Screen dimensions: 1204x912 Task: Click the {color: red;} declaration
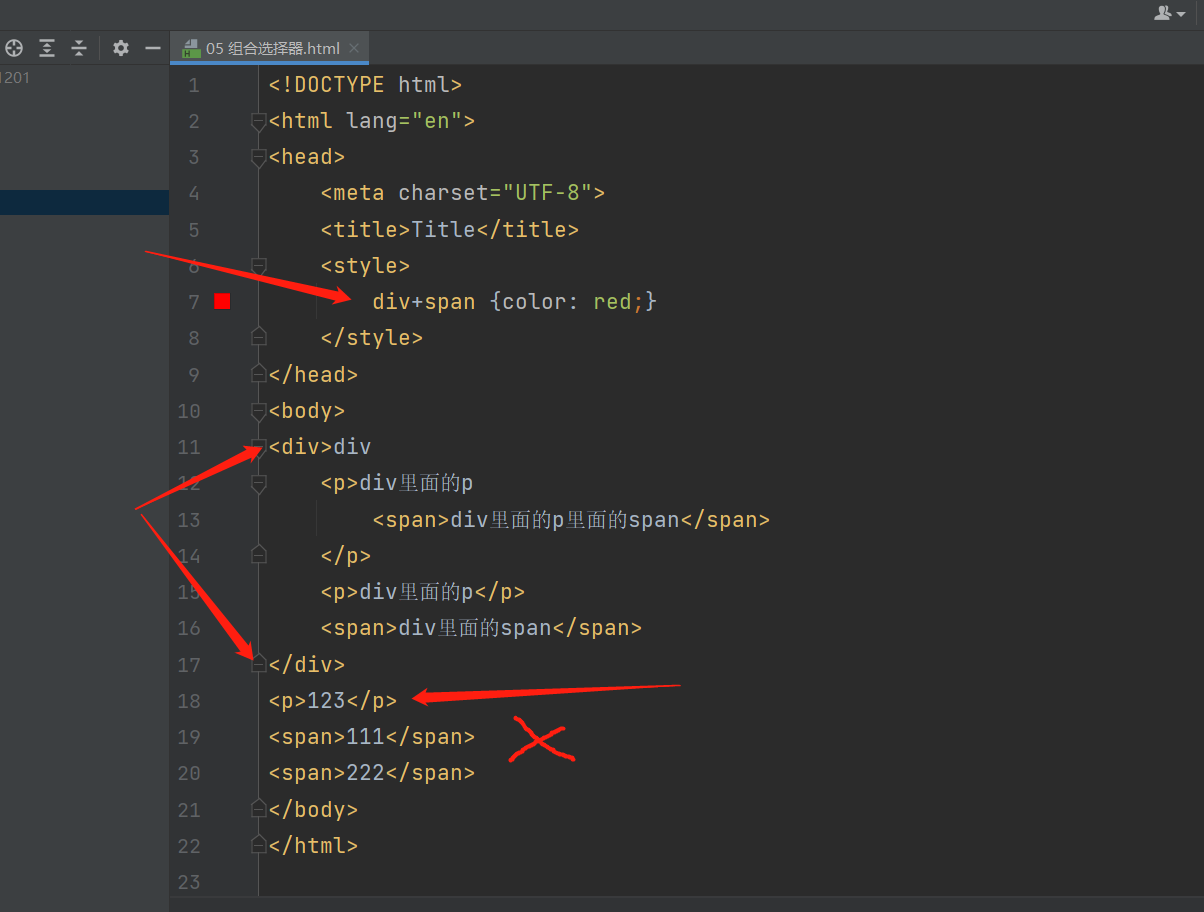(x=574, y=301)
